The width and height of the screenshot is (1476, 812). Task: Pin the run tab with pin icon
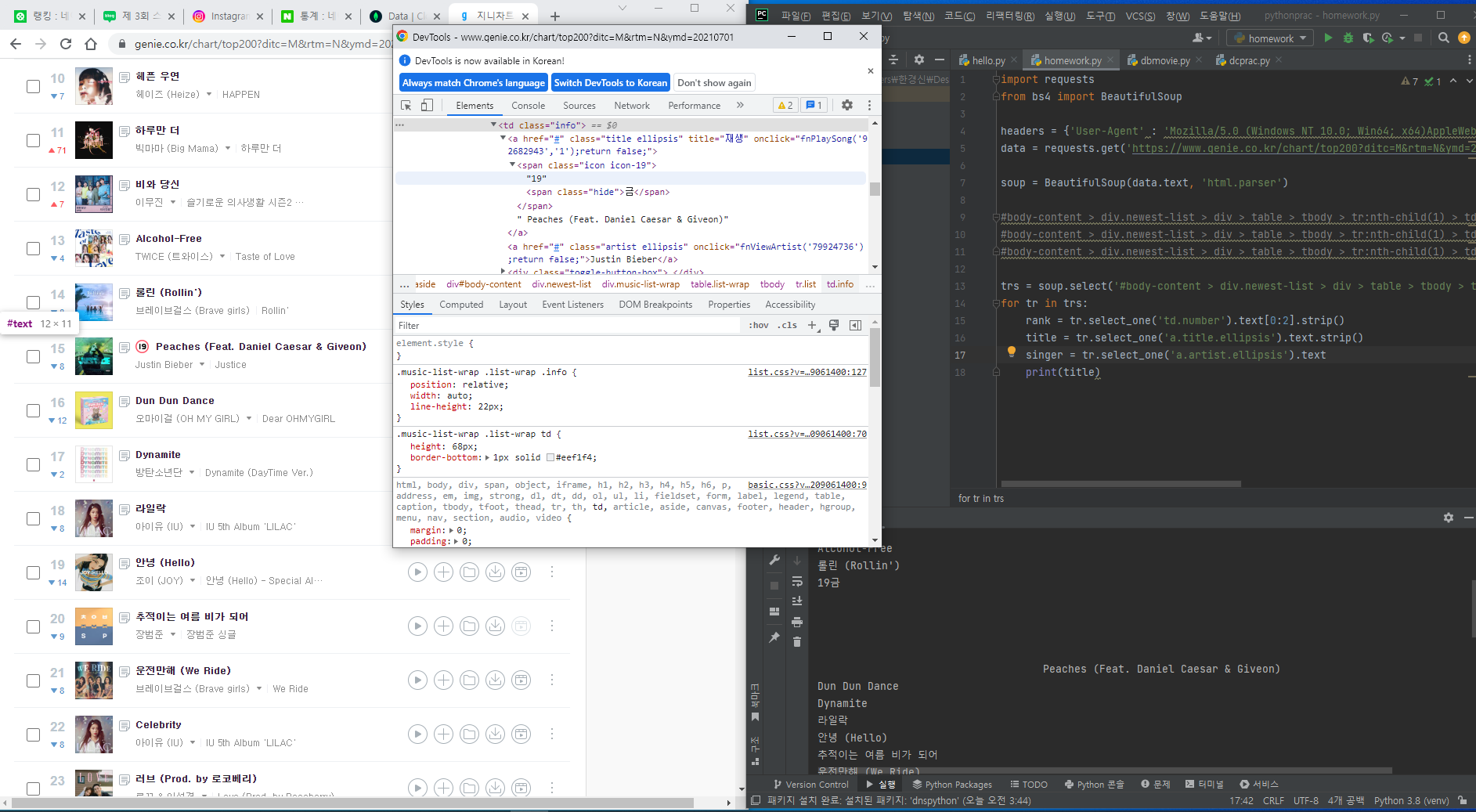[774, 637]
